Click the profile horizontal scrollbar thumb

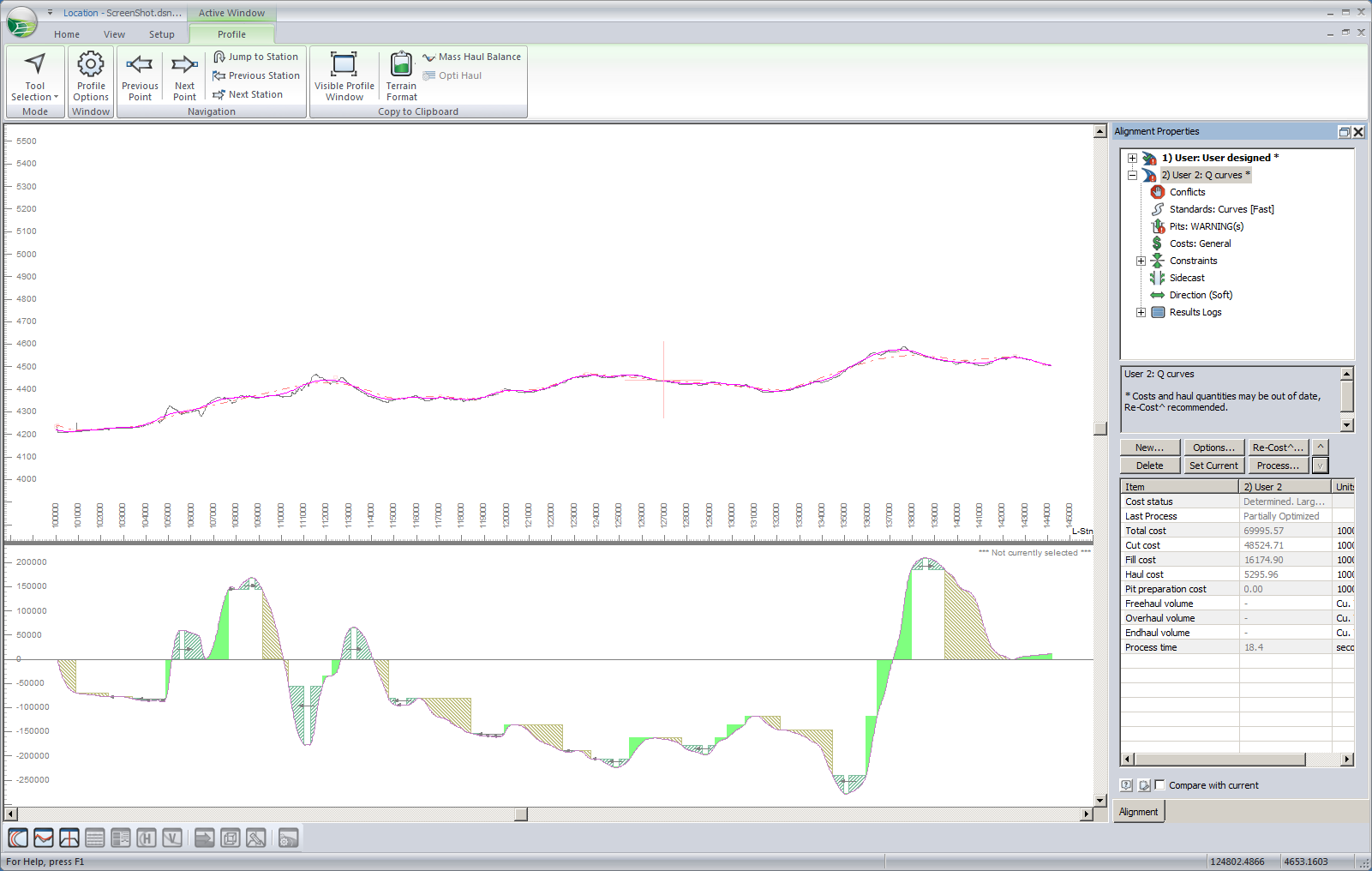[x=520, y=814]
